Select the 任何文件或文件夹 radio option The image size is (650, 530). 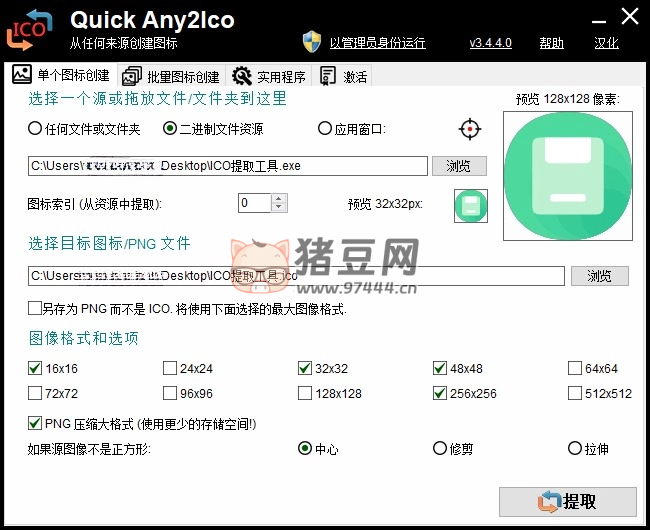point(35,129)
